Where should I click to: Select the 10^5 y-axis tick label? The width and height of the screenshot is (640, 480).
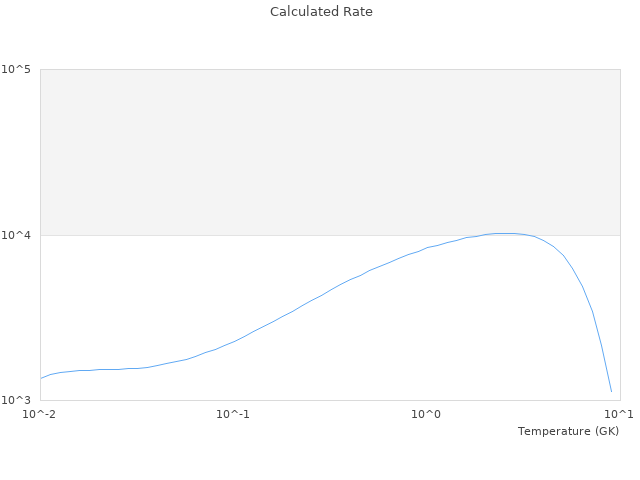[x=16, y=69]
